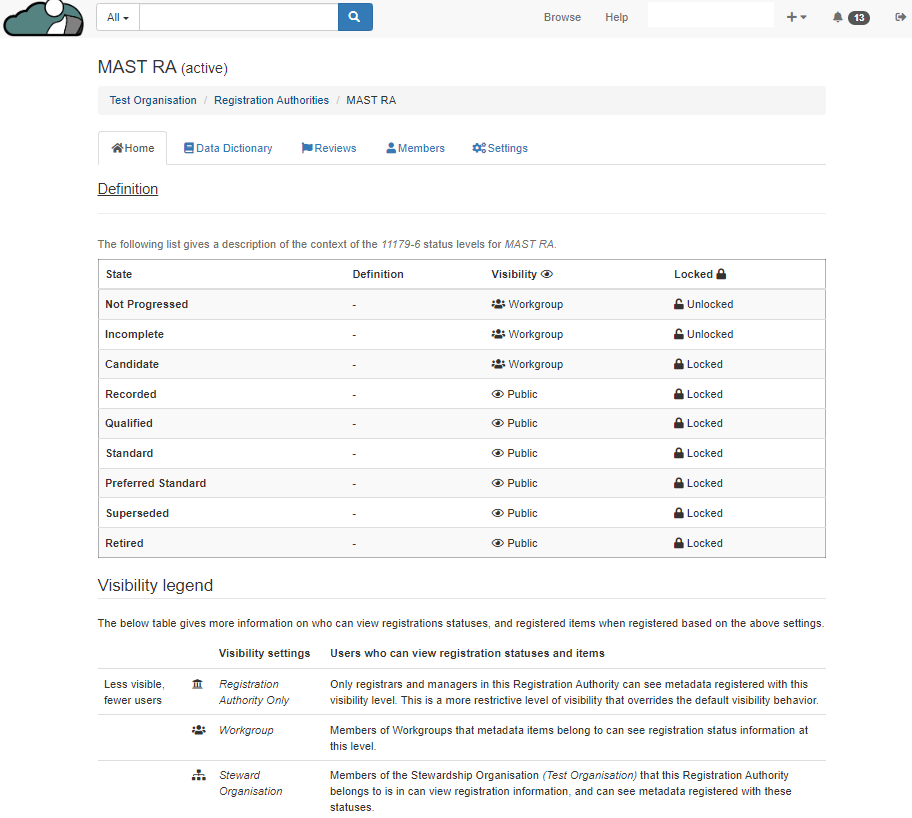Open the All search filter dropdown
912x818 pixels.
118,17
